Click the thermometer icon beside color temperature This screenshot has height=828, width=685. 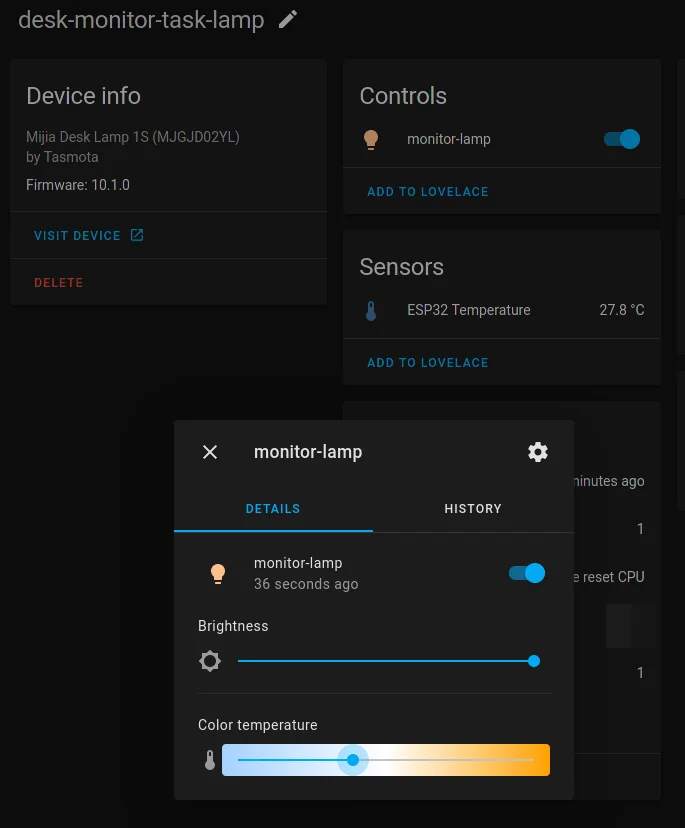click(210, 759)
